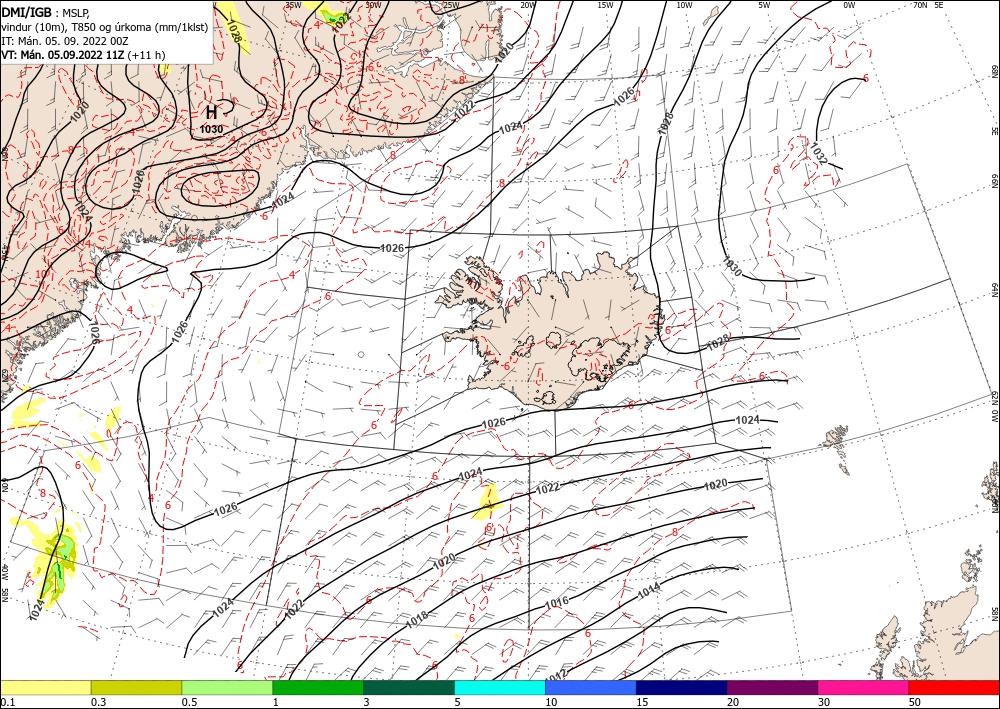Click the 'VT: Mán. 05.09.2022 11Z' valid time
This screenshot has height=709, width=1000.
pyautogui.click(x=62, y=55)
